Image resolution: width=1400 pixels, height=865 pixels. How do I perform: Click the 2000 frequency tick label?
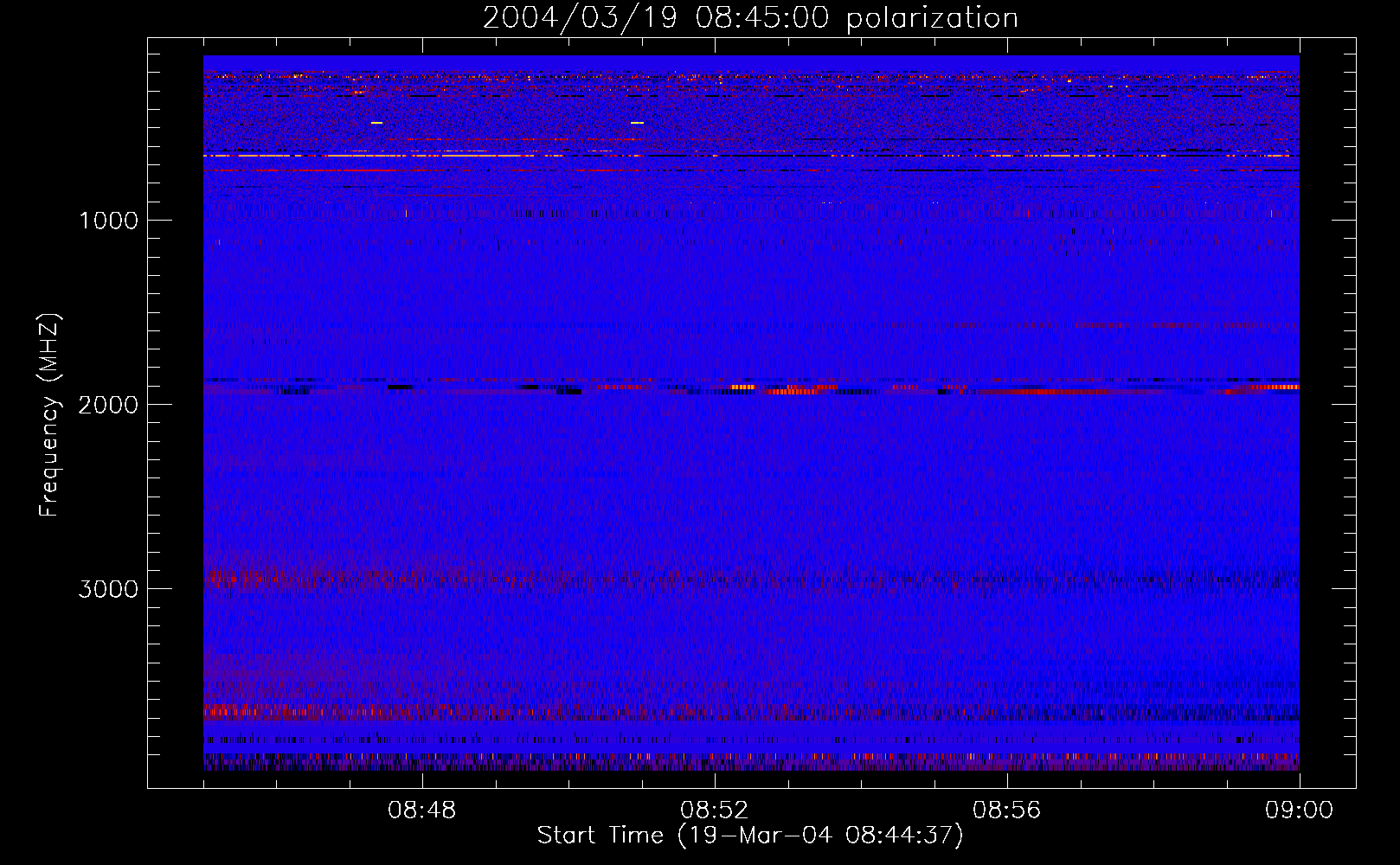click(x=108, y=405)
